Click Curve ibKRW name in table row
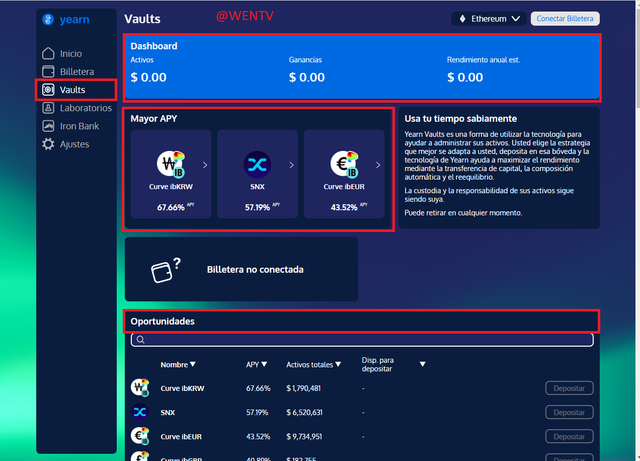The image size is (640, 461). (x=182, y=388)
